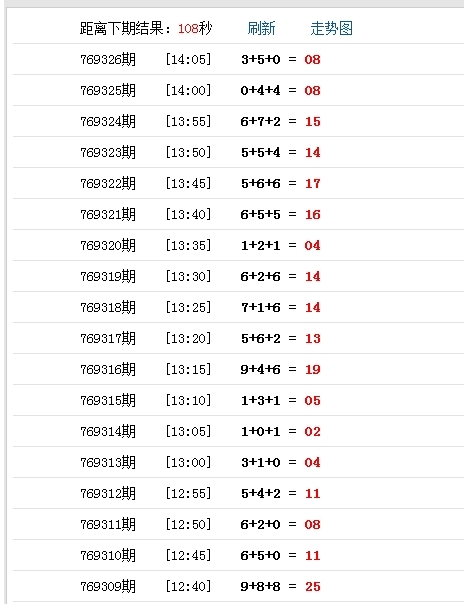This screenshot has width=464, height=604.
Task: Select the 769325期 period label
Action: [x=108, y=91]
